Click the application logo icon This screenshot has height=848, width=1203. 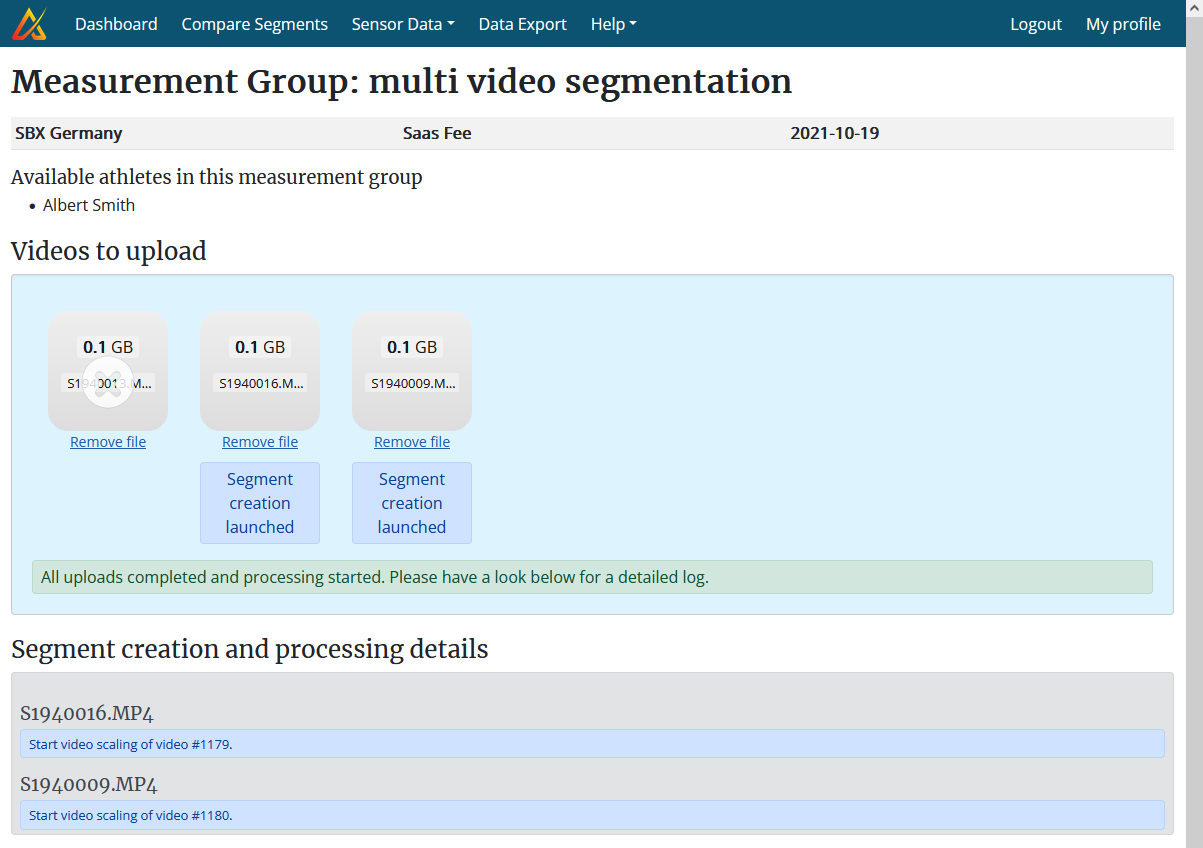tap(28, 23)
